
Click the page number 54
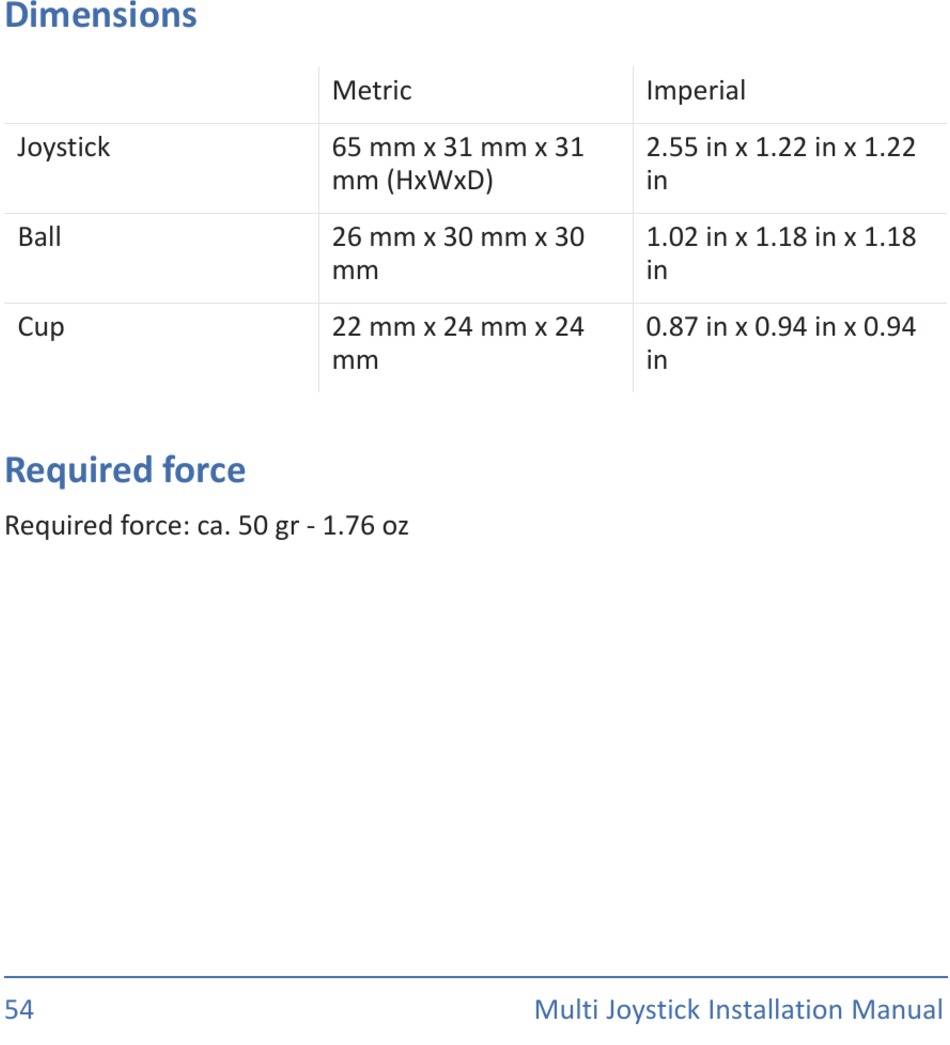click(x=19, y=1010)
